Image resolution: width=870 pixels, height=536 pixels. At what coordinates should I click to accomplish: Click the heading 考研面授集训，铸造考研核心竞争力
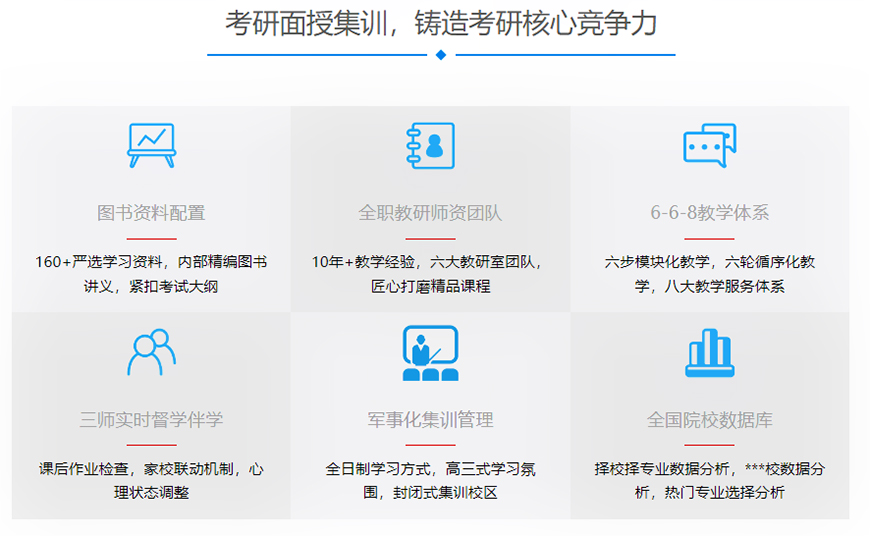click(x=441, y=24)
